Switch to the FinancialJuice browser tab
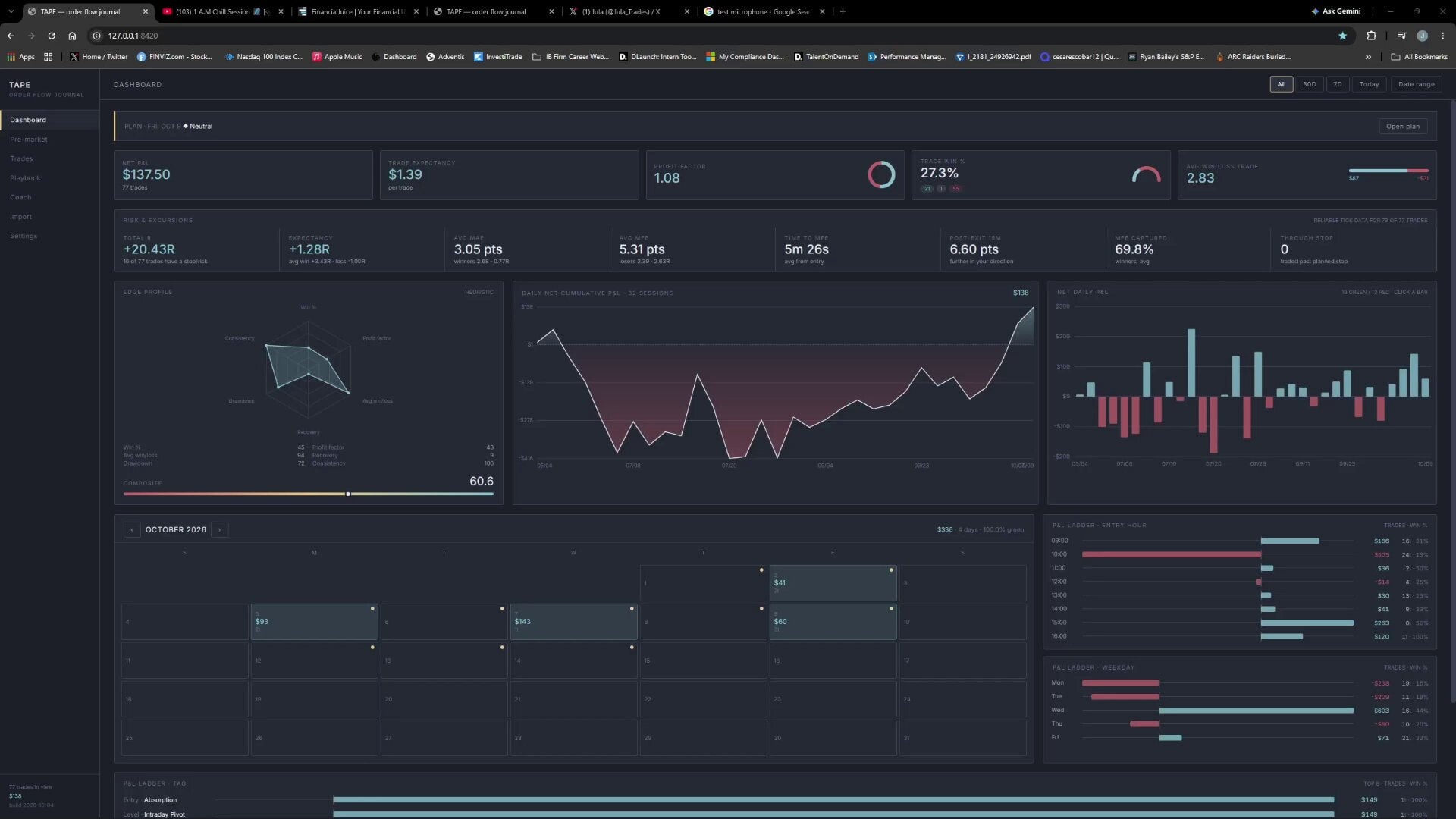Viewport: 1456px width, 819px height. [x=358, y=11]
